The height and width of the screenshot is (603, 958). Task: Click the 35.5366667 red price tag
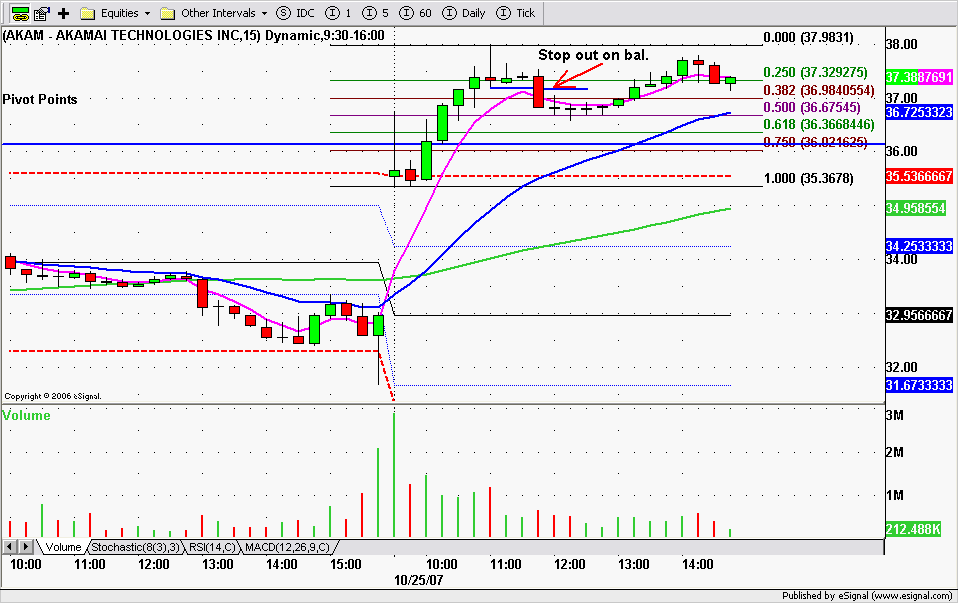tap(919, 177)
